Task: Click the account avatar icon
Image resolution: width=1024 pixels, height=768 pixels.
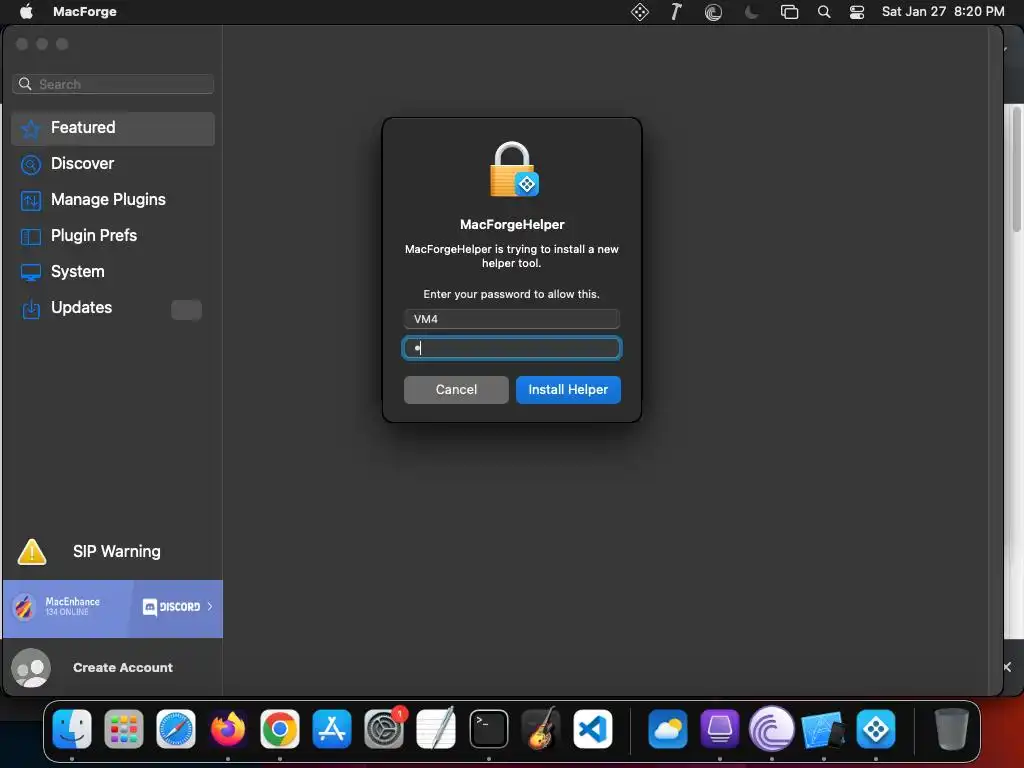Action: (31, 667)
